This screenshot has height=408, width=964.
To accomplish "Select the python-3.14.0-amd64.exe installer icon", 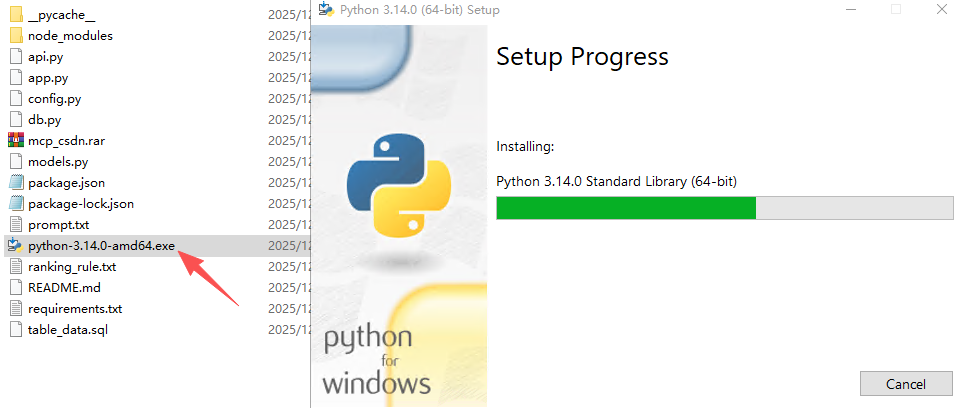I will coord(15,246).
